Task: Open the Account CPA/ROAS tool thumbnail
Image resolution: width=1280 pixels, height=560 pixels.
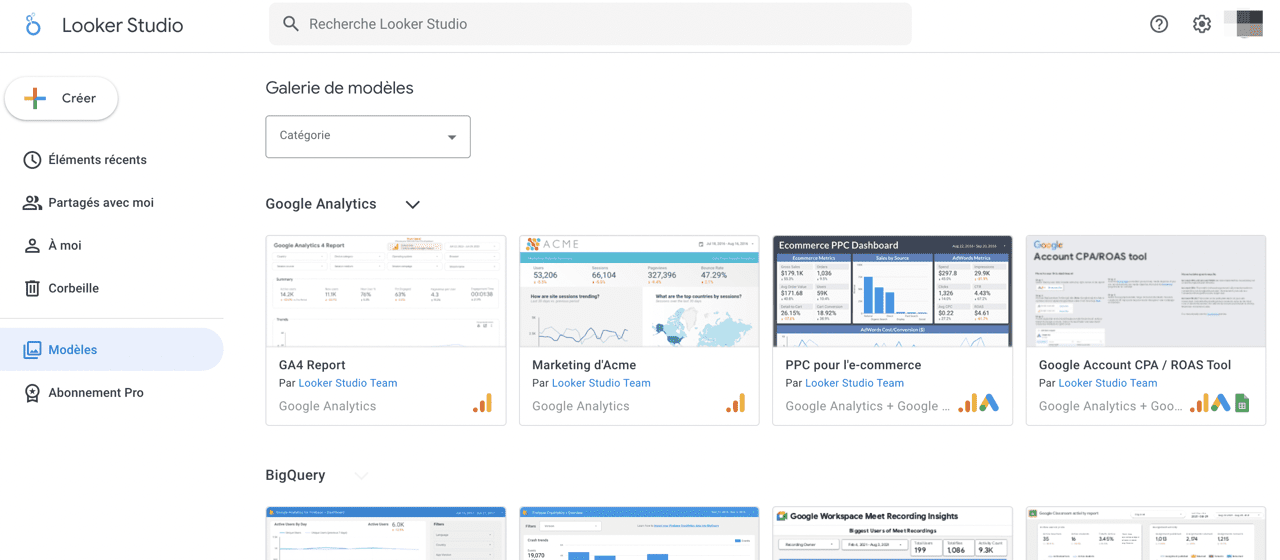Action: point(1146,292)
